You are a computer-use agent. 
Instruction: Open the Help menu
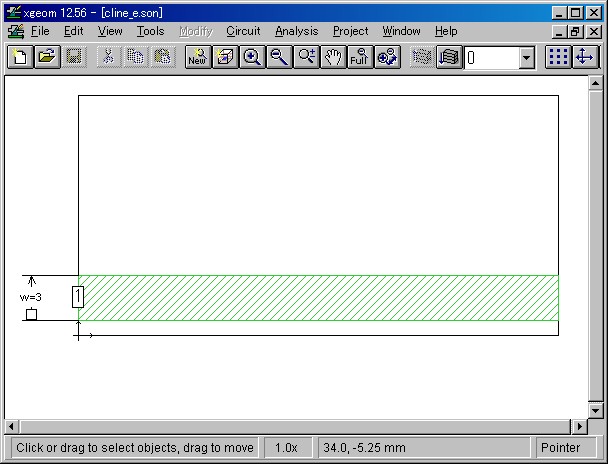[x=446, y=31]
